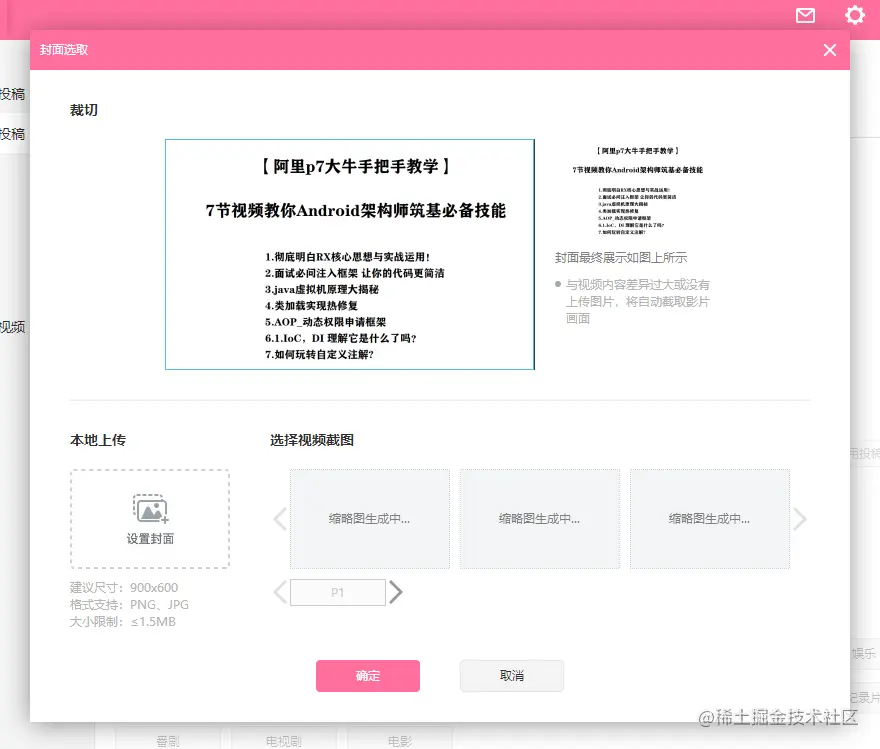Click the 选择视频截图 heading

pyautogui.click(x=312, y=440)
